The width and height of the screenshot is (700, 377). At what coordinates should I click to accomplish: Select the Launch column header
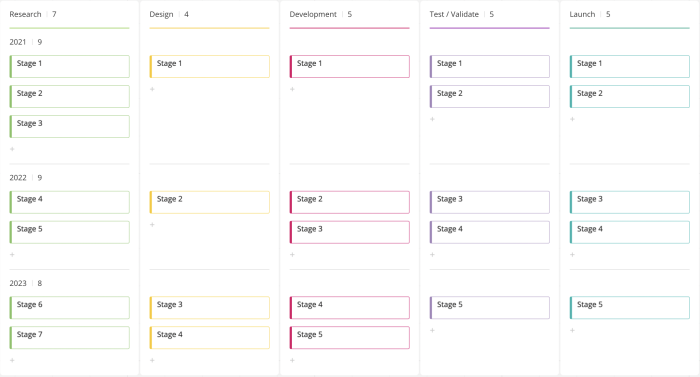[582, 14]
